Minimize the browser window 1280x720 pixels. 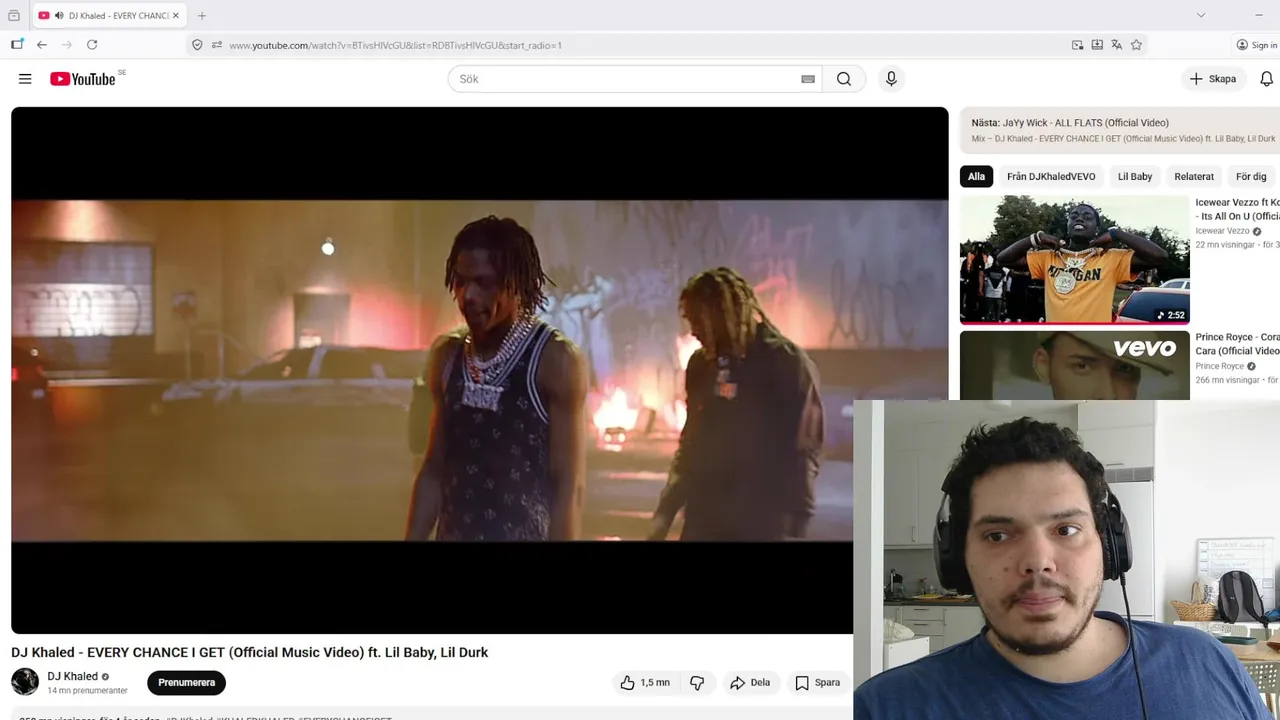tap(1258, 15)
